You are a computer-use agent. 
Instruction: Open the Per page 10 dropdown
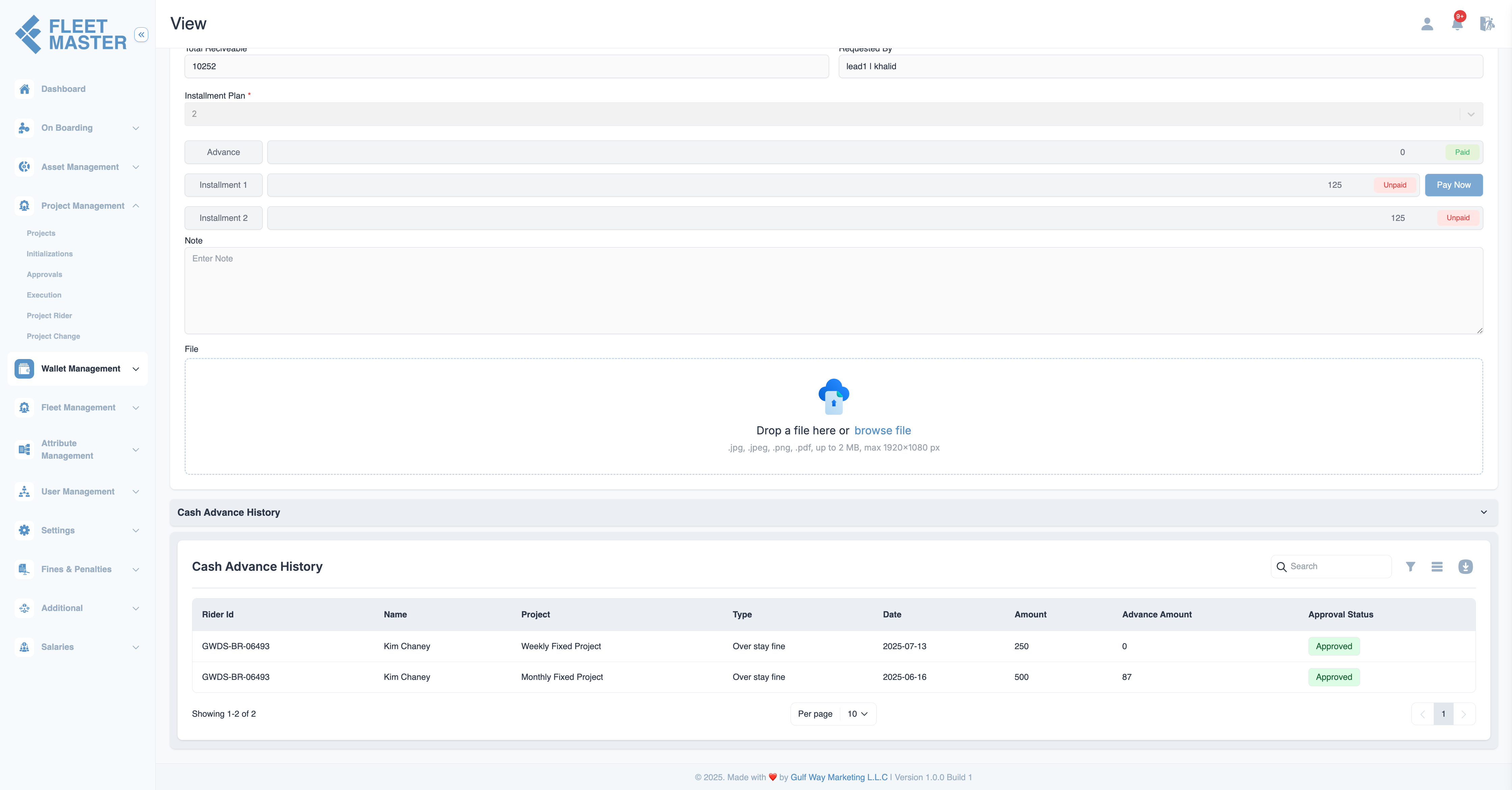coord(857,714)
